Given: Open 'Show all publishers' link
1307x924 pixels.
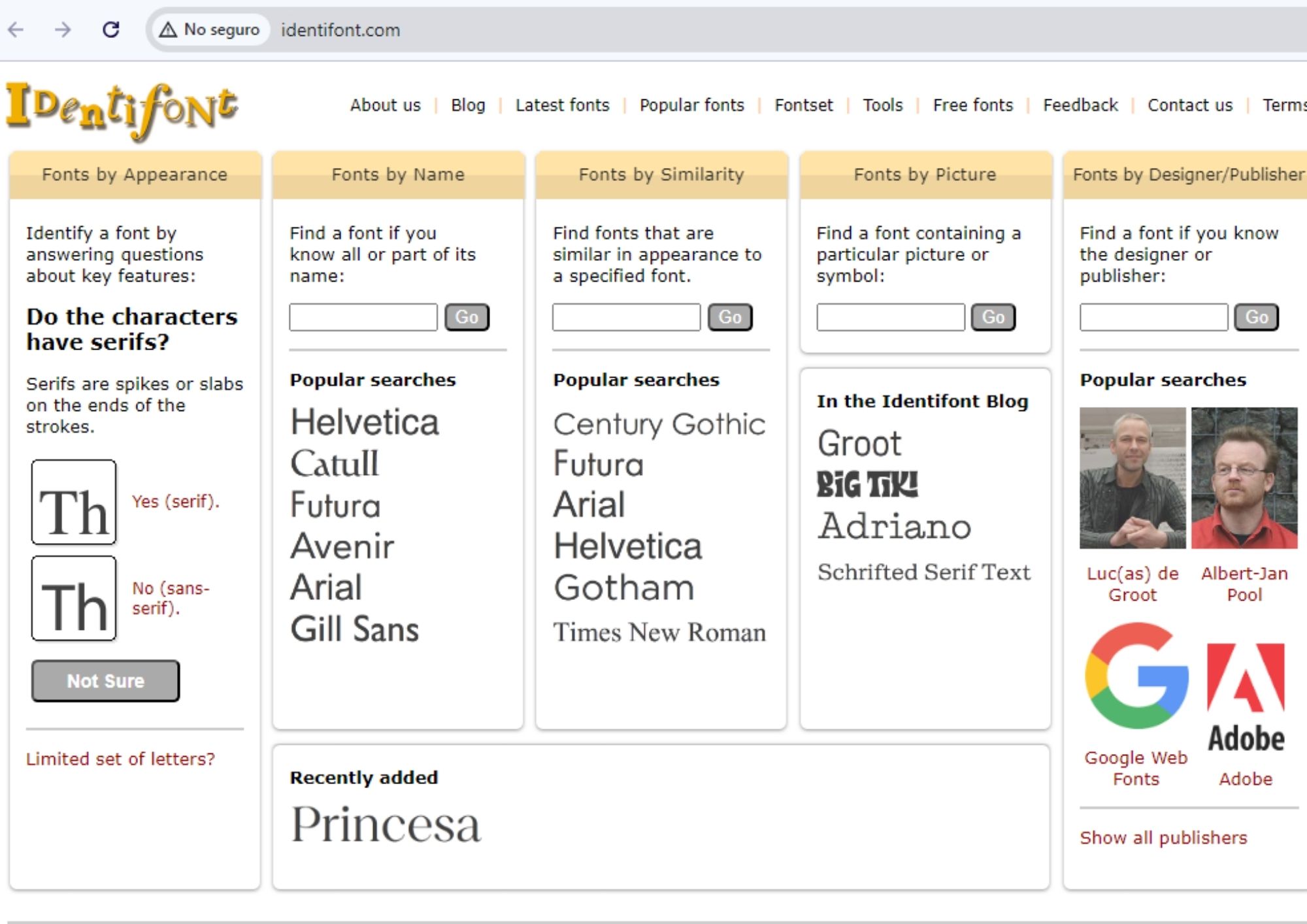Looking at the screenshot, I should 1163,838.
